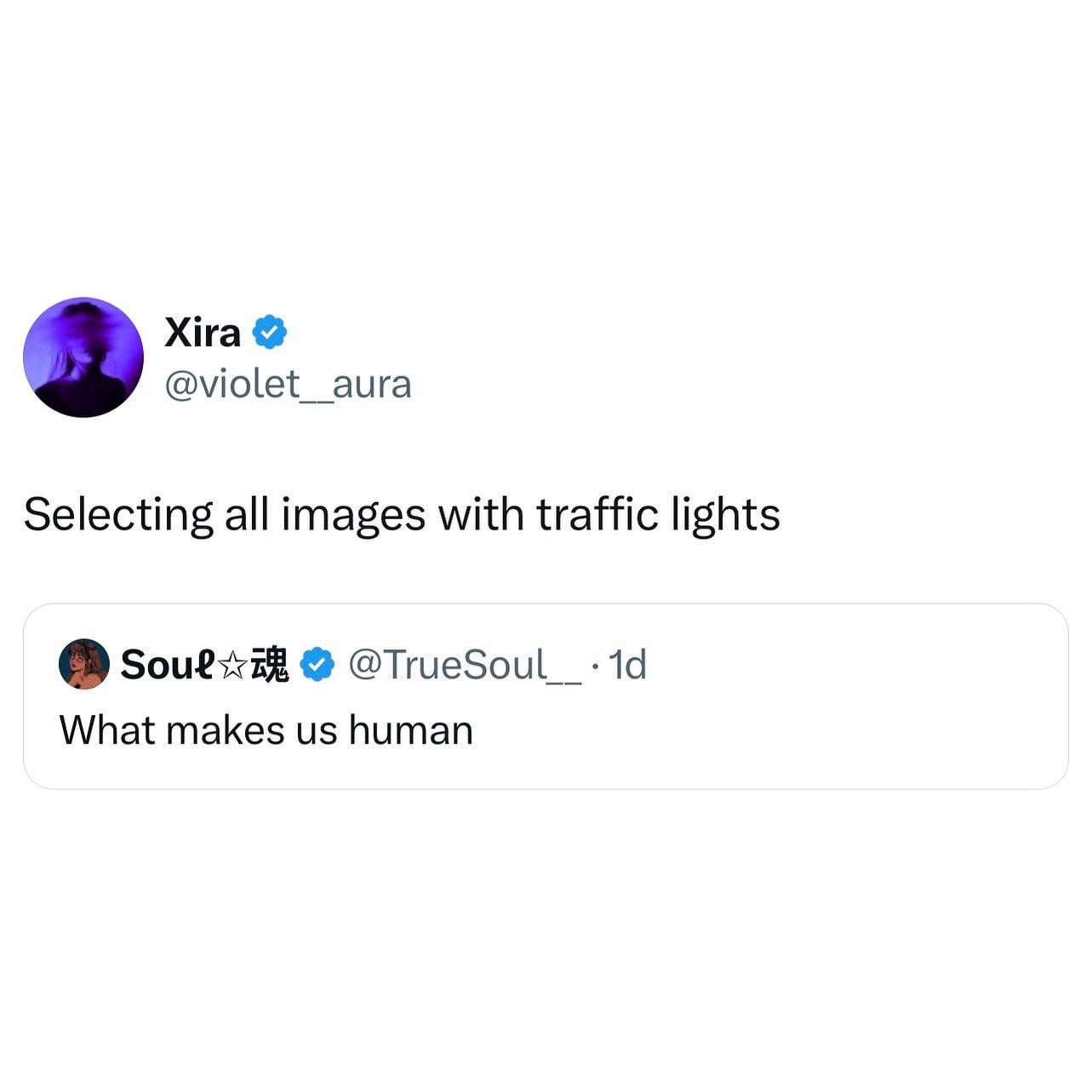This screenshot has width=1092, height=1092.
Task: Click the star symbol in Soul's name
Action: 232,666
